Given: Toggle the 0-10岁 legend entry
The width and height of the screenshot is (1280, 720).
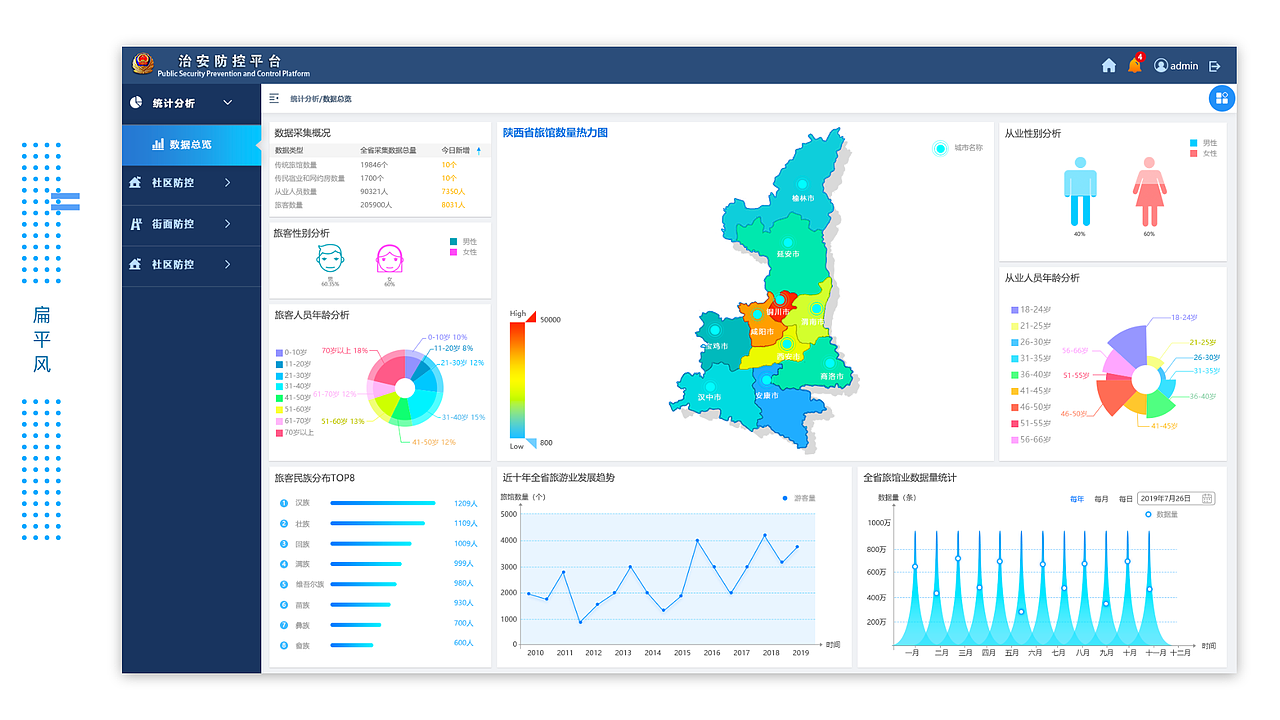Looking at the screenshot, I should point(292,352).
